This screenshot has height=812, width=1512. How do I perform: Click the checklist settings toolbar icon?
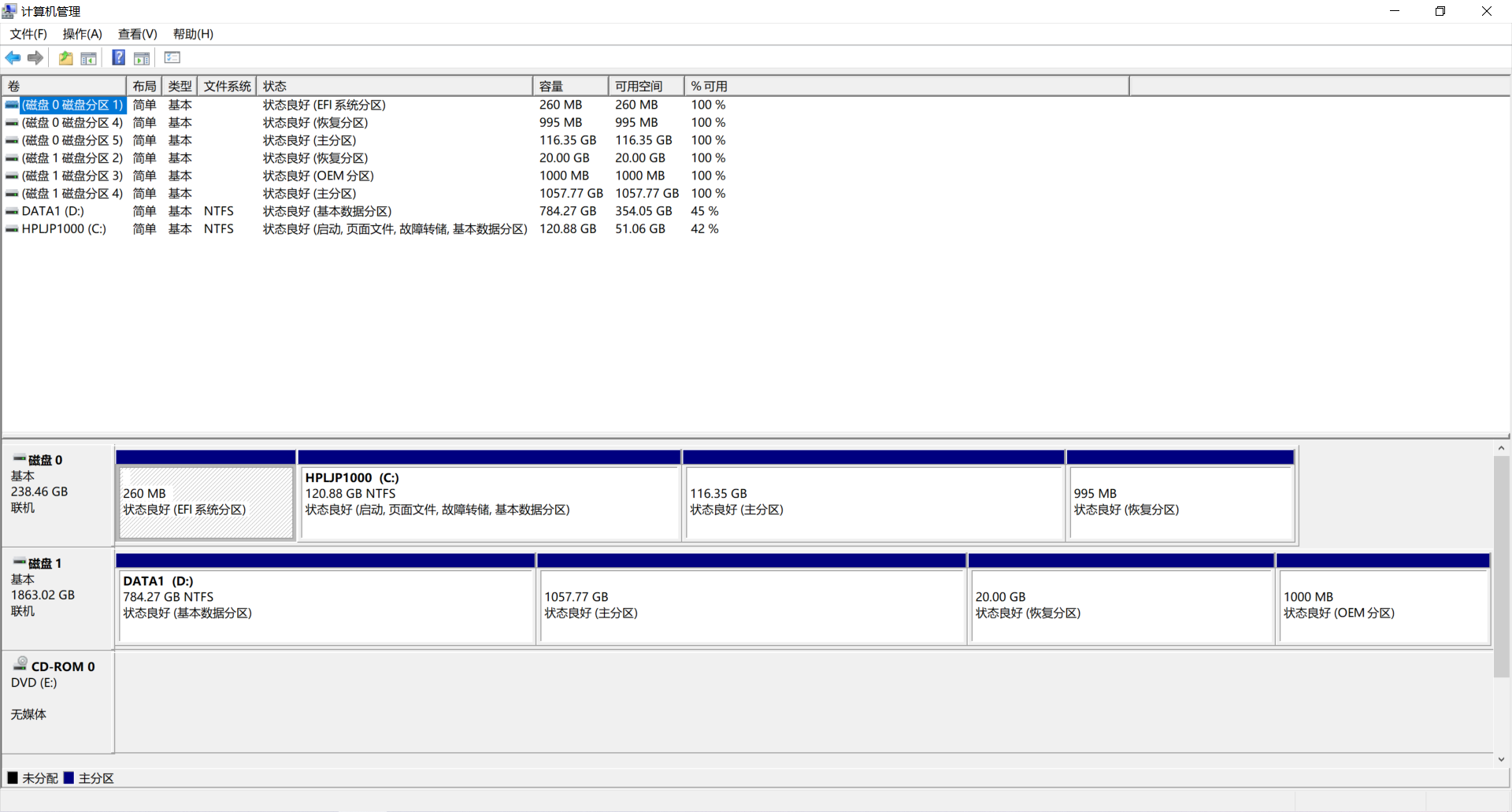[172, 57]
